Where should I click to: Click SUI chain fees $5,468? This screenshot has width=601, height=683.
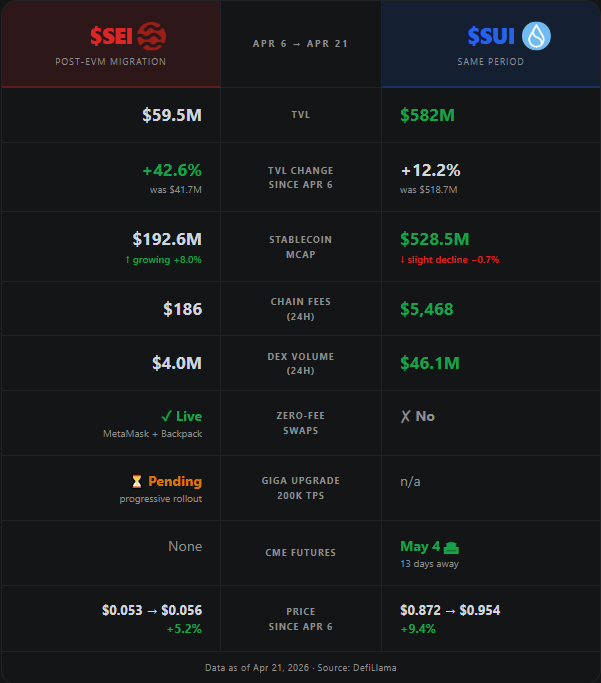(x=427, y=309)
